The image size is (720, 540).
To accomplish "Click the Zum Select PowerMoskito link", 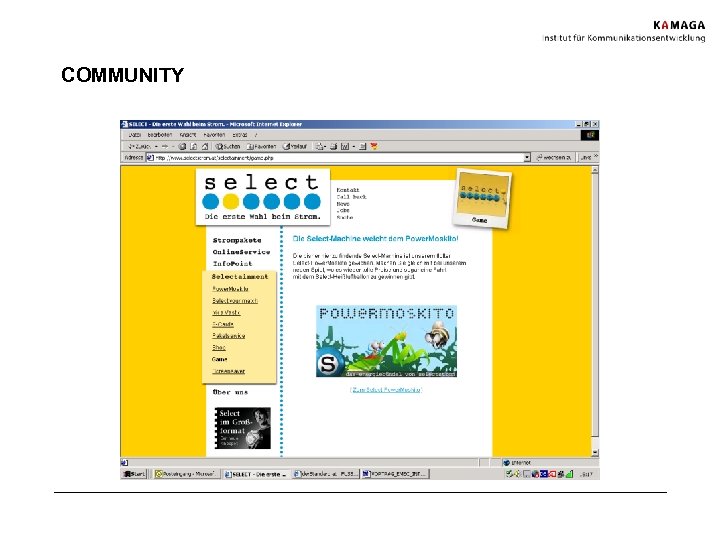I will [x=386, y=390].
